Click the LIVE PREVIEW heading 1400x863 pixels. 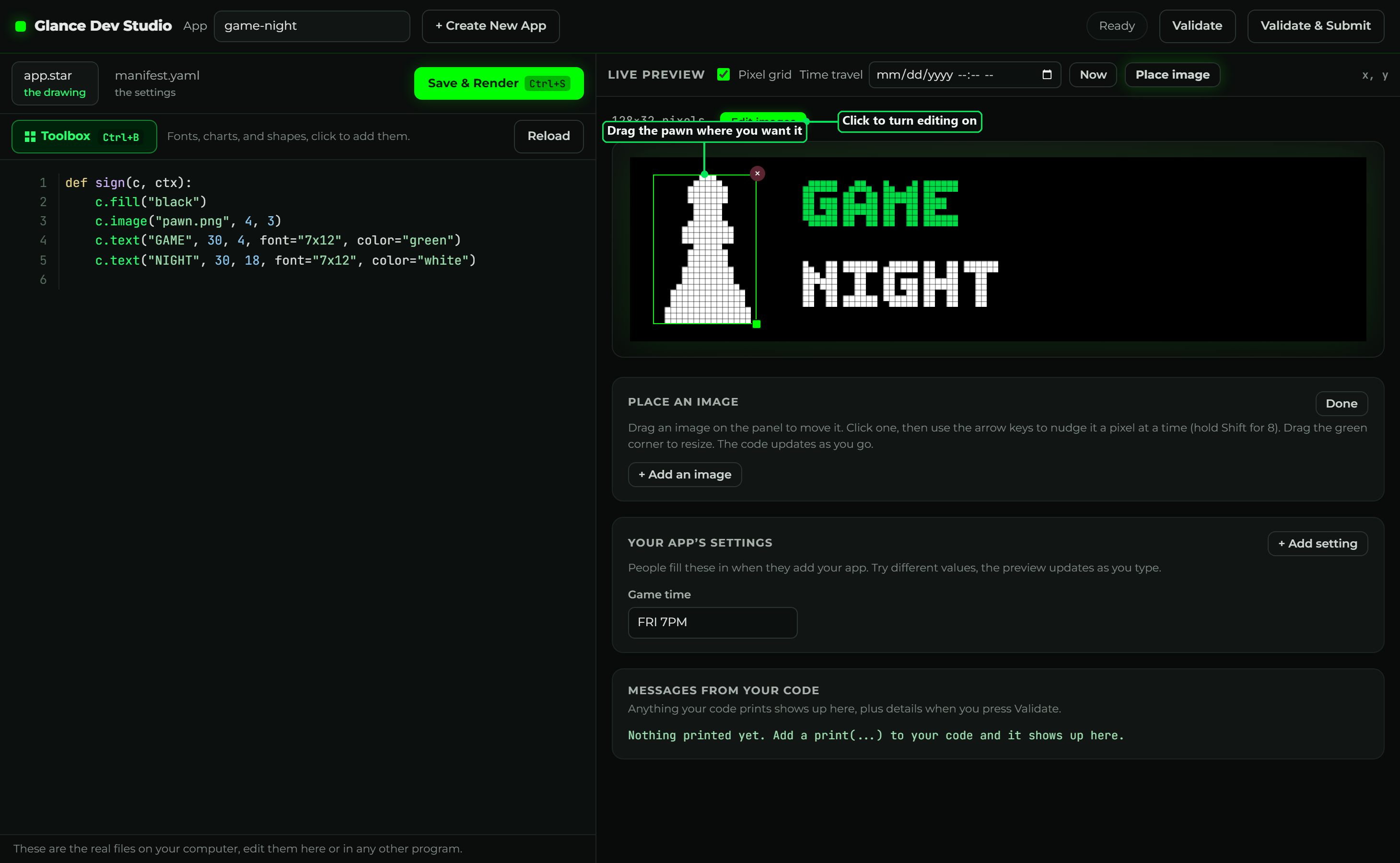656,75
